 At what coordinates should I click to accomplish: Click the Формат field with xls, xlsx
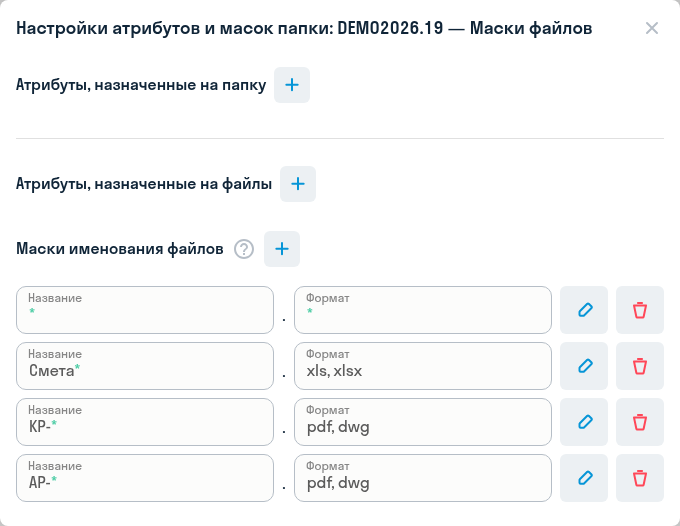click(423, 366)
